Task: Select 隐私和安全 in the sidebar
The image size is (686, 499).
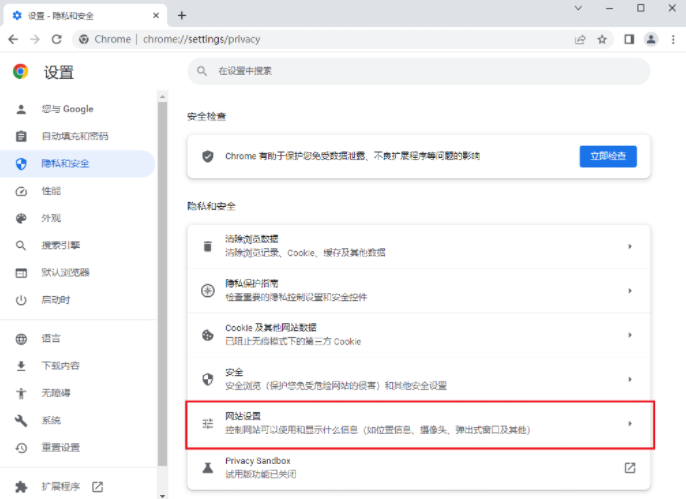Action: 78,164
